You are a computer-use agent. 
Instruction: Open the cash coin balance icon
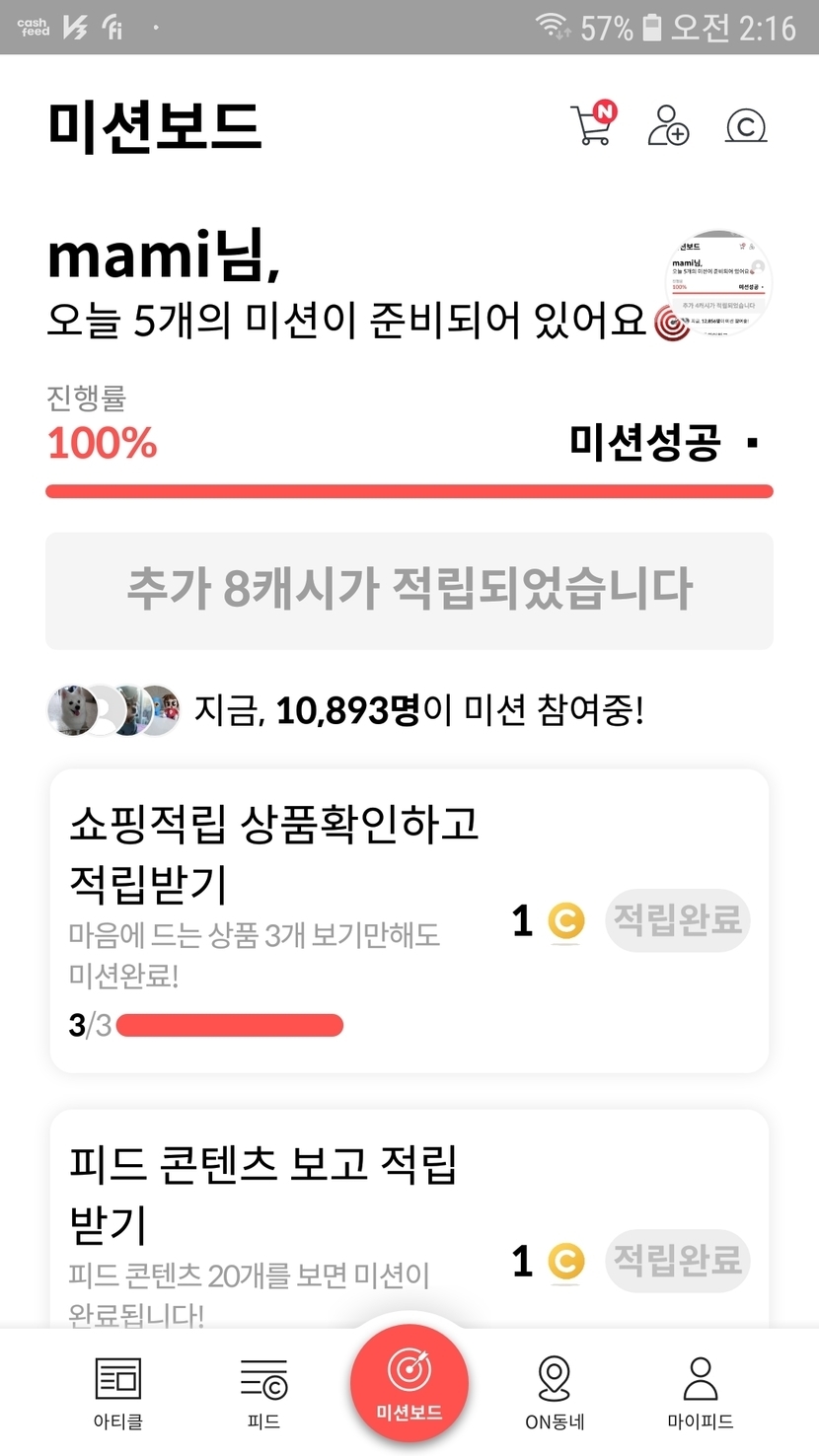coord(746,126)
